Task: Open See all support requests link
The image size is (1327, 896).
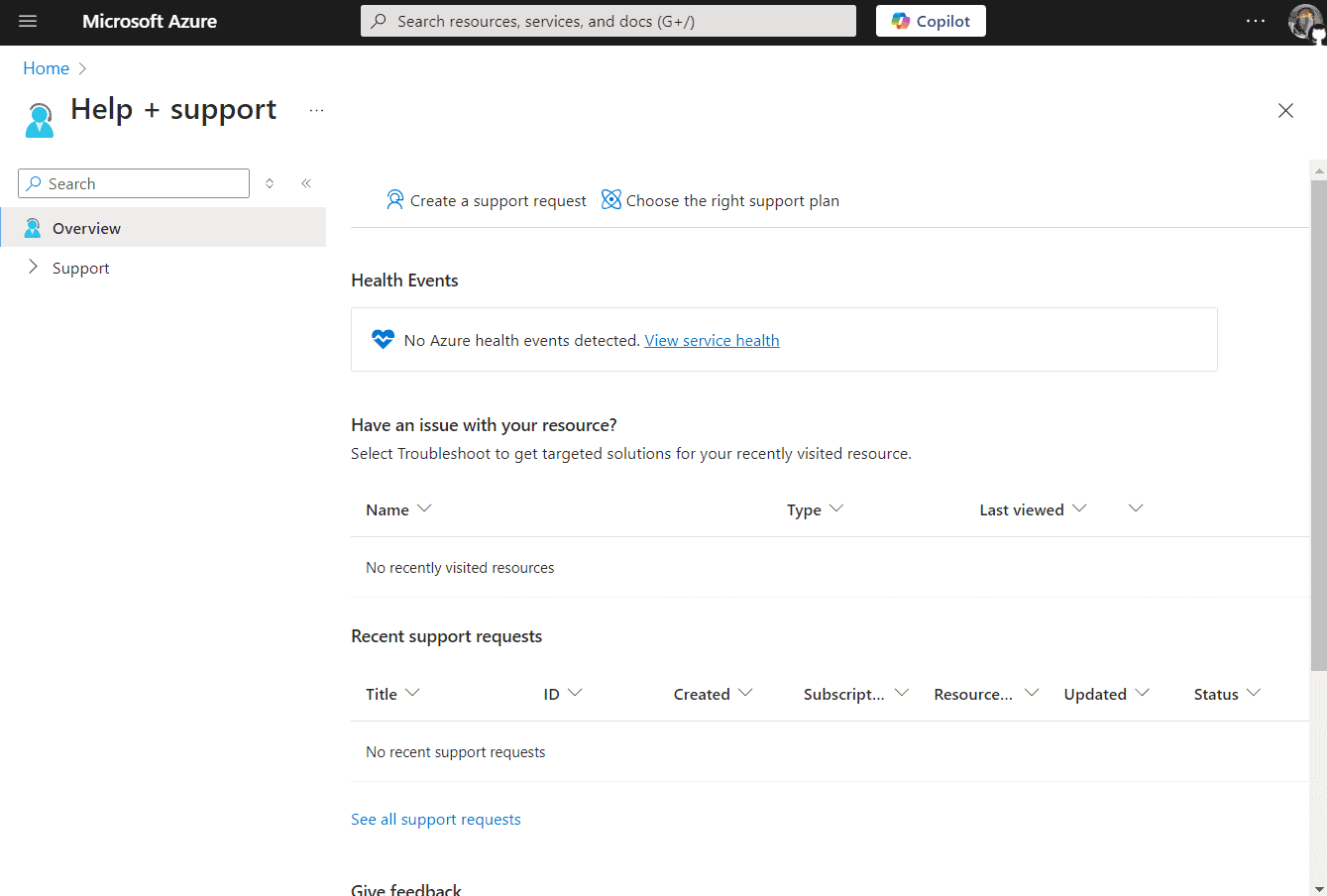Action: click(436, 820)
